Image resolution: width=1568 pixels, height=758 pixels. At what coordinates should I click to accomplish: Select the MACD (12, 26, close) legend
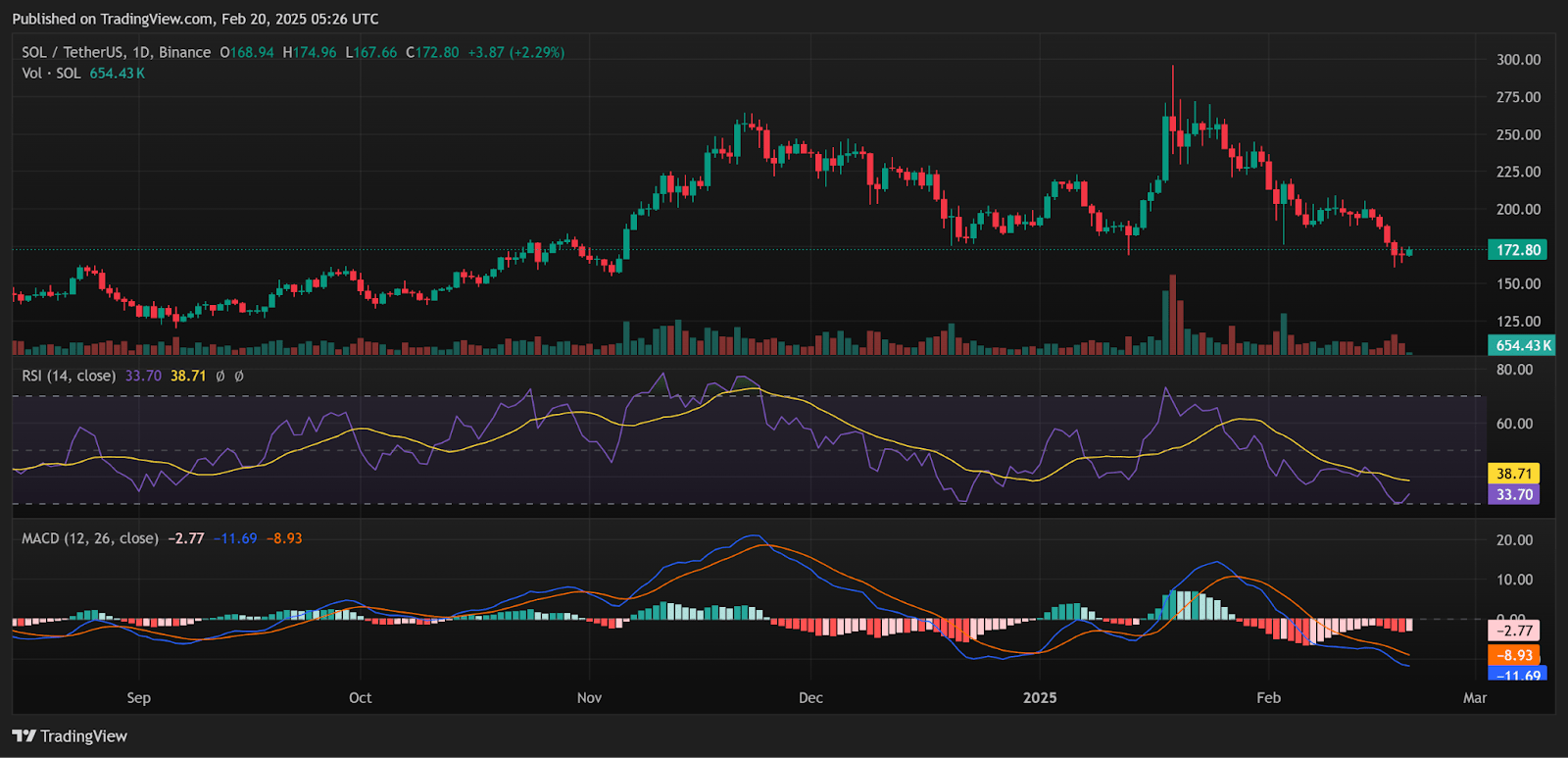(x=90, y=538)
